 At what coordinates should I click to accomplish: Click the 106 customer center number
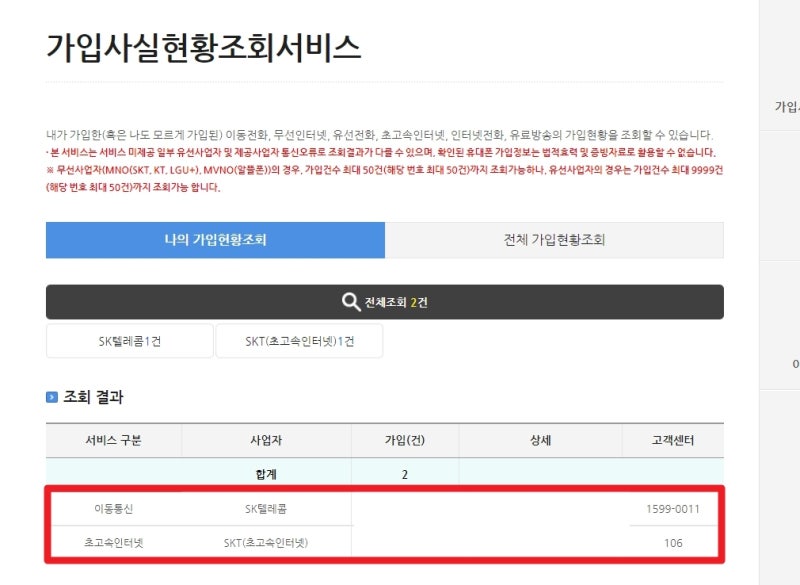[673, 543]
